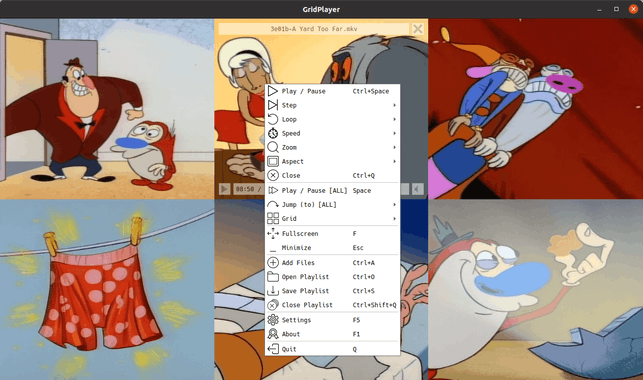Expand the Jump (to) [ALL] submenu arrow
The width and height of the screenshot is (643, 380).
coord(394,205)
